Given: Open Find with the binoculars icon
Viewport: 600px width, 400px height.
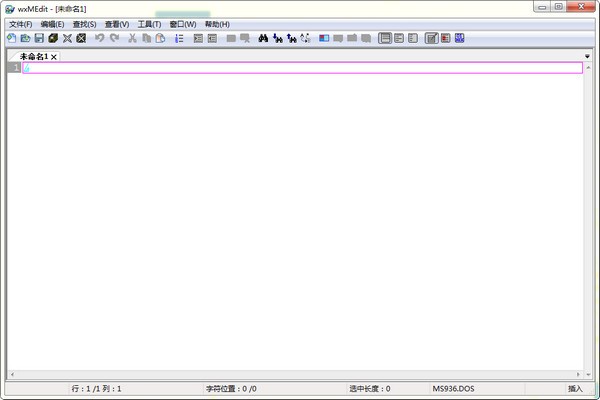Looking at the screenshot, I should pos(263,38).
